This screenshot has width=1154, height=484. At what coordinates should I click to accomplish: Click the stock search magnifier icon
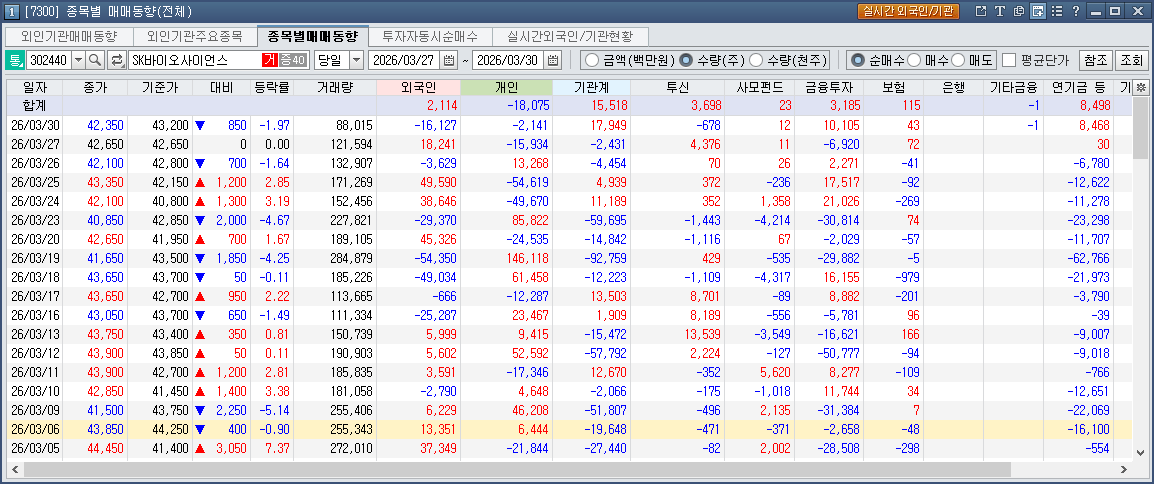pyautogui.click(x=95, y=60)
